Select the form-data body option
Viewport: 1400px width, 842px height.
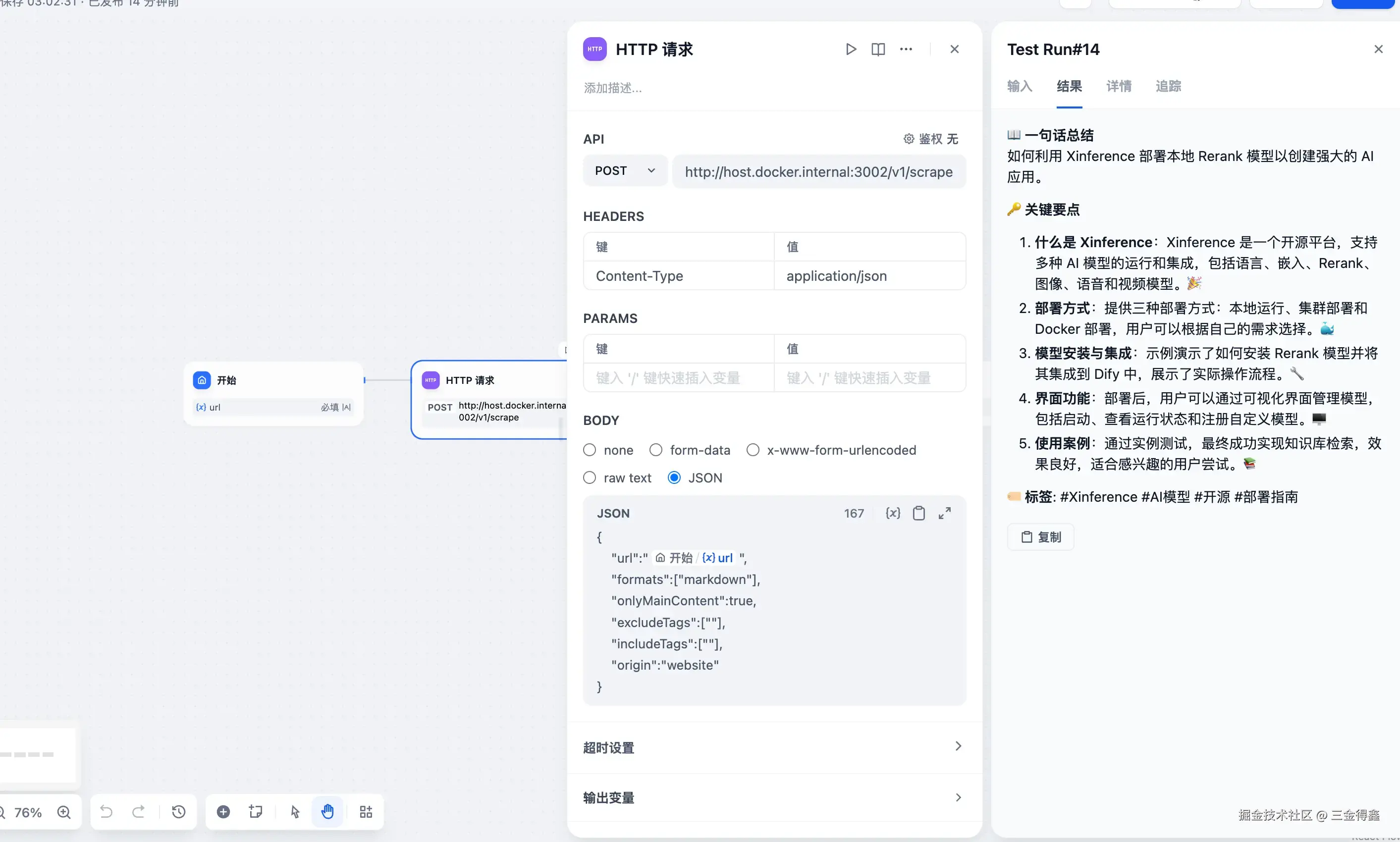(x=656, y=450)
